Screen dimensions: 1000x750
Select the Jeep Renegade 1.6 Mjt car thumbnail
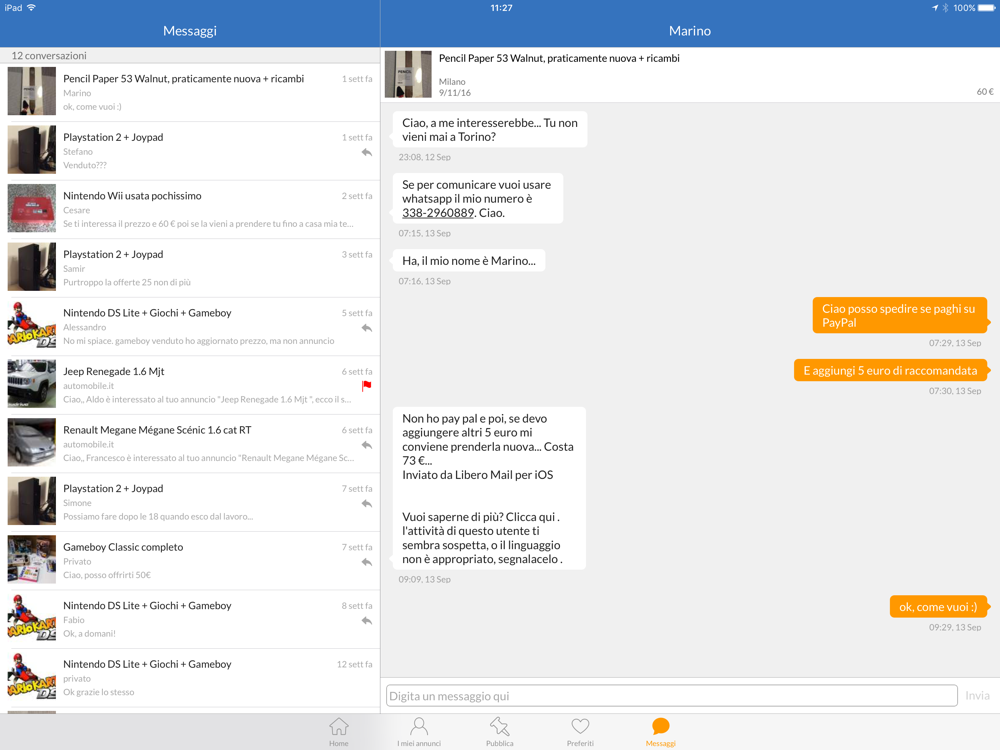[x=31, y=383]
